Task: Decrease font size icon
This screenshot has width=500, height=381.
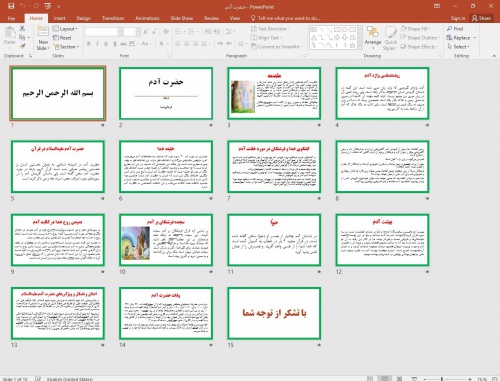Action: [154, 32]
